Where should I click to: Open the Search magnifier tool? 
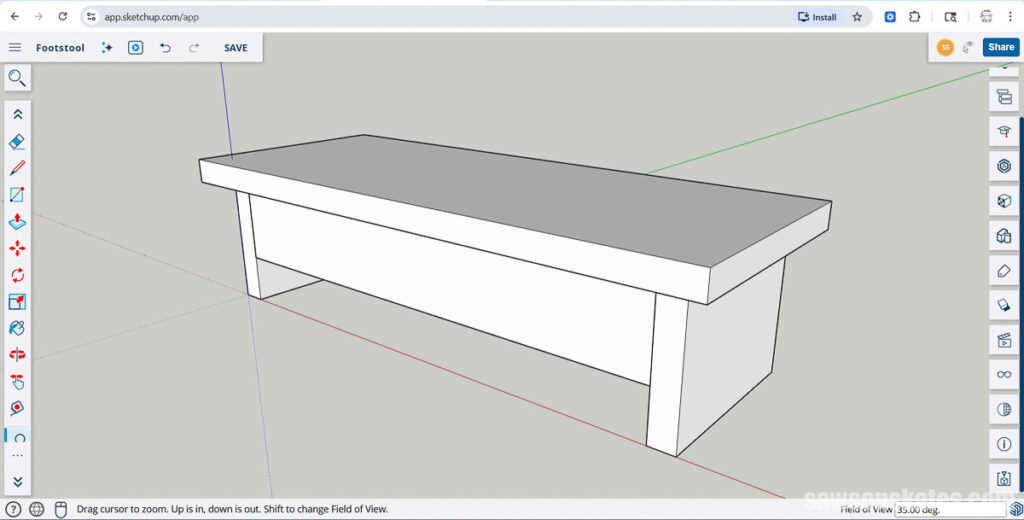(x=17, y=78)
